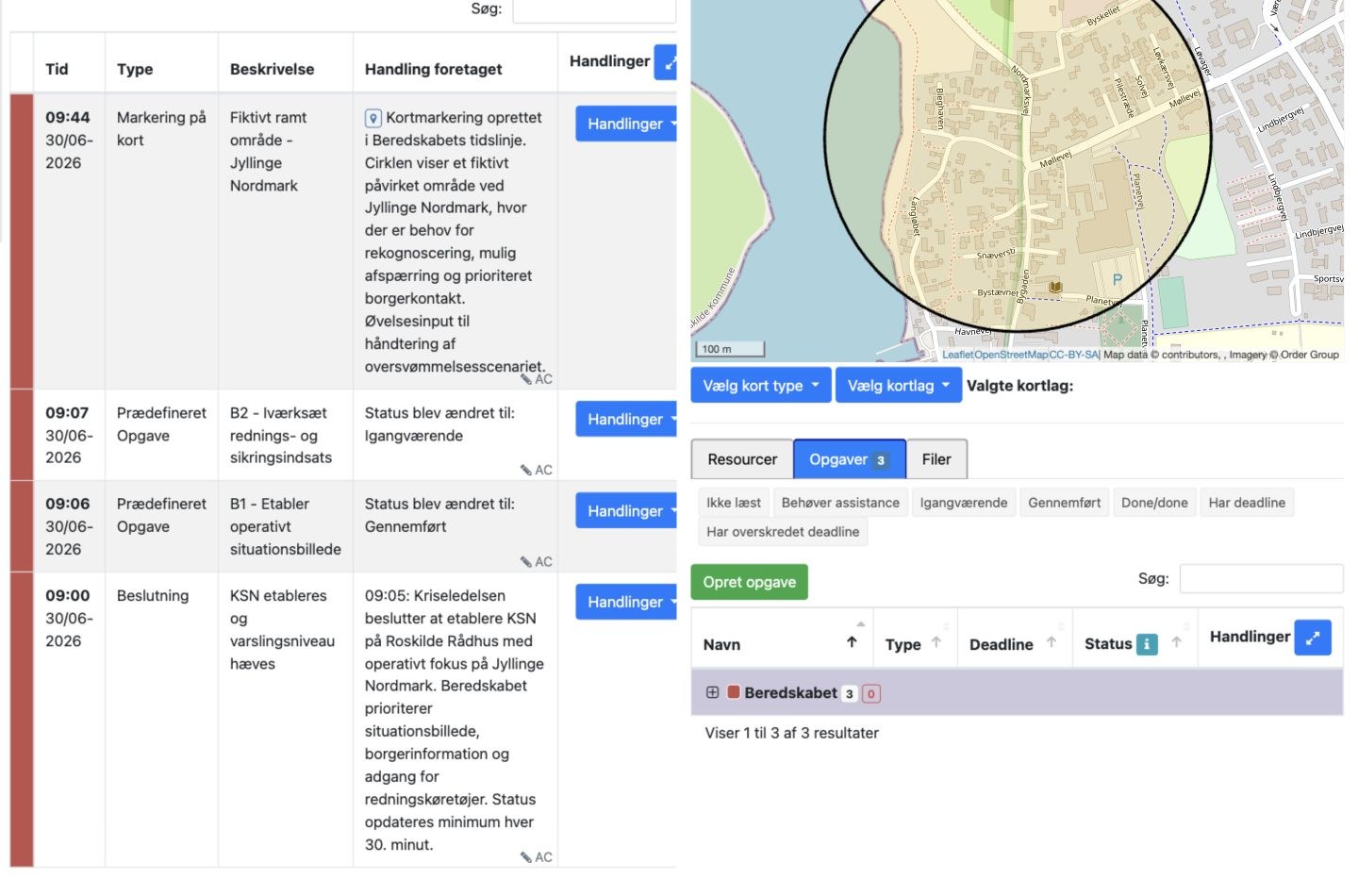Open Handlinger dropdown for the 09:44 entry

pos(626,124)
